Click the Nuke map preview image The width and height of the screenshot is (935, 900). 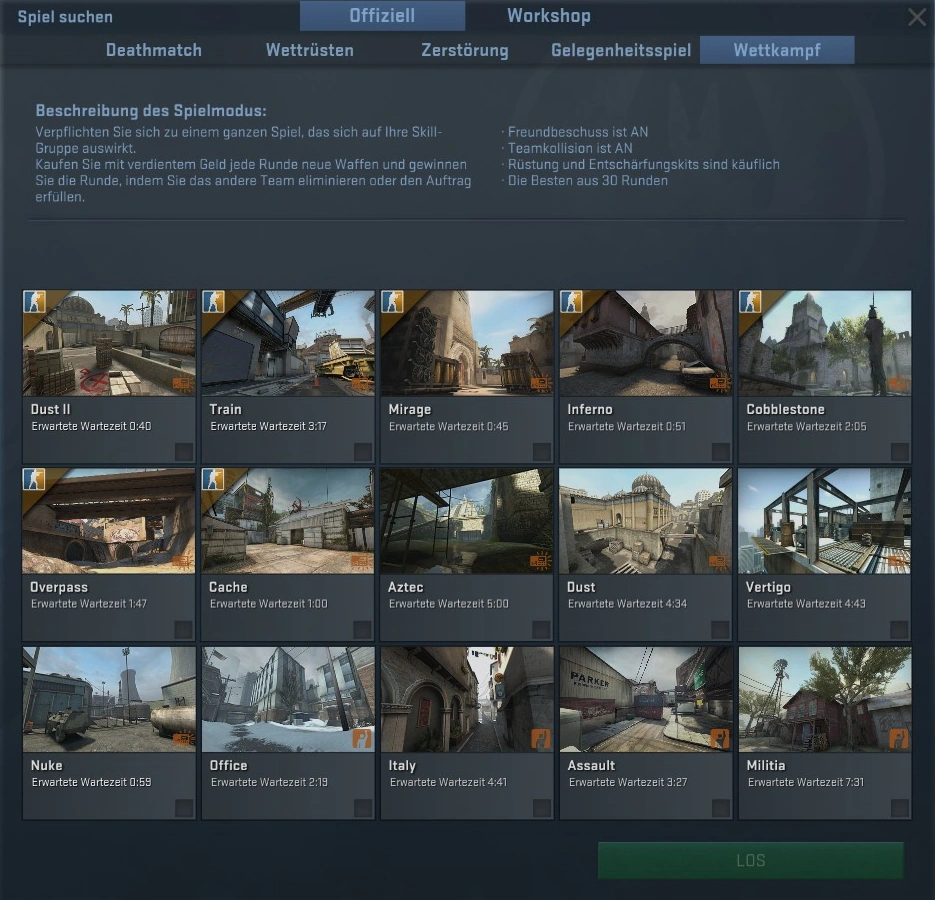click(109, 699)
